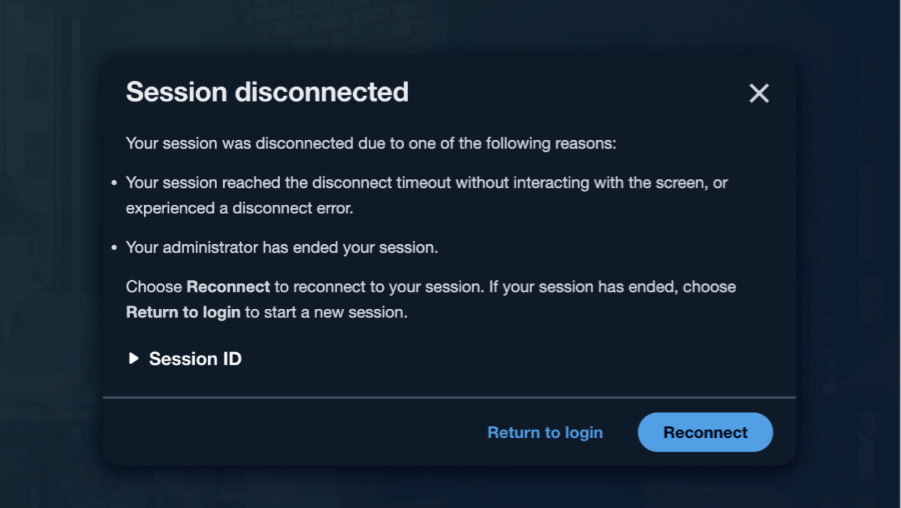Click the divider line above the footer

click(x=449, y=397)
